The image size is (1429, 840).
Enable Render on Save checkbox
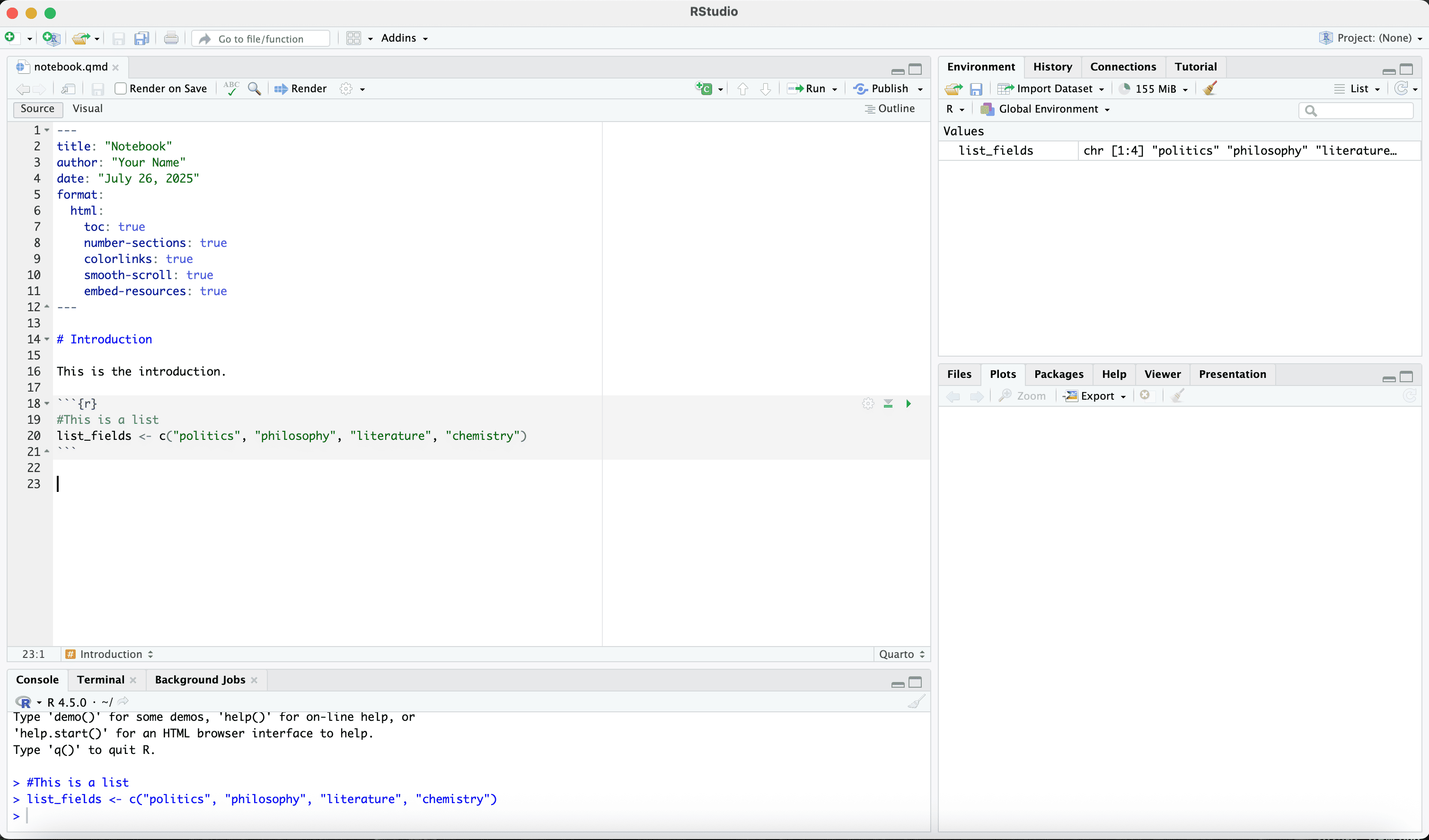tap(121, 88)
